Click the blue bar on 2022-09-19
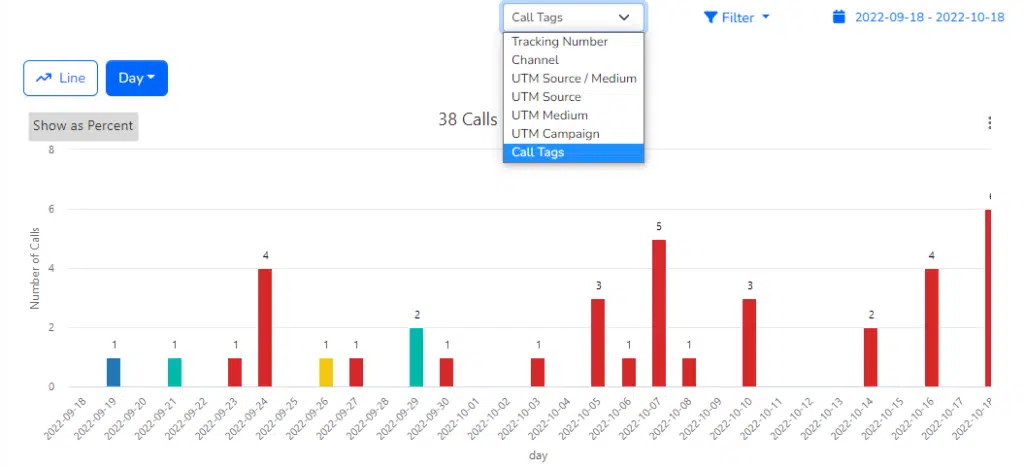Viewport: 1024px width, 467px height. [114, 372]
